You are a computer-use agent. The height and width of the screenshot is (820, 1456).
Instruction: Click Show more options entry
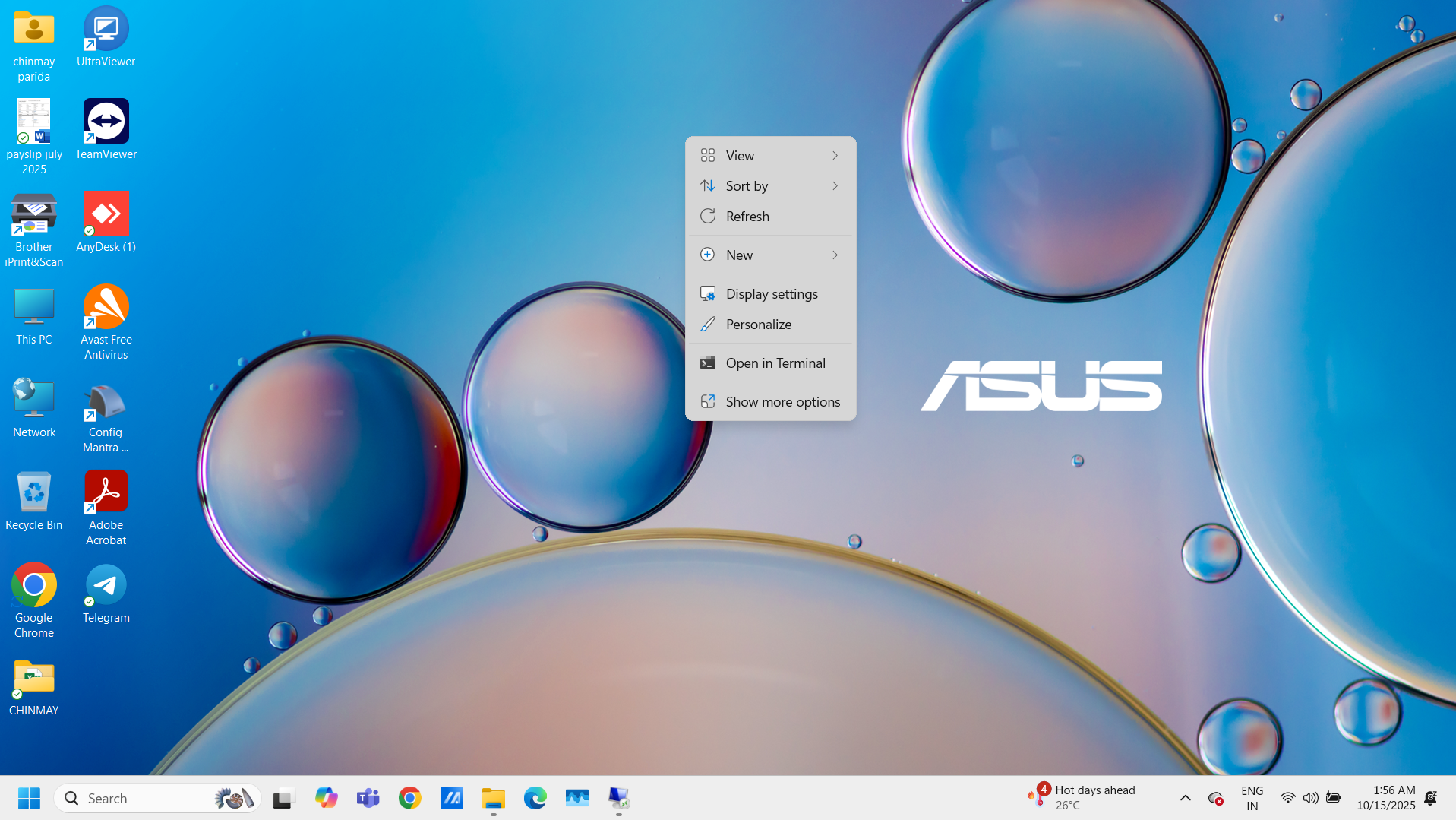click(x=782, y=402)
